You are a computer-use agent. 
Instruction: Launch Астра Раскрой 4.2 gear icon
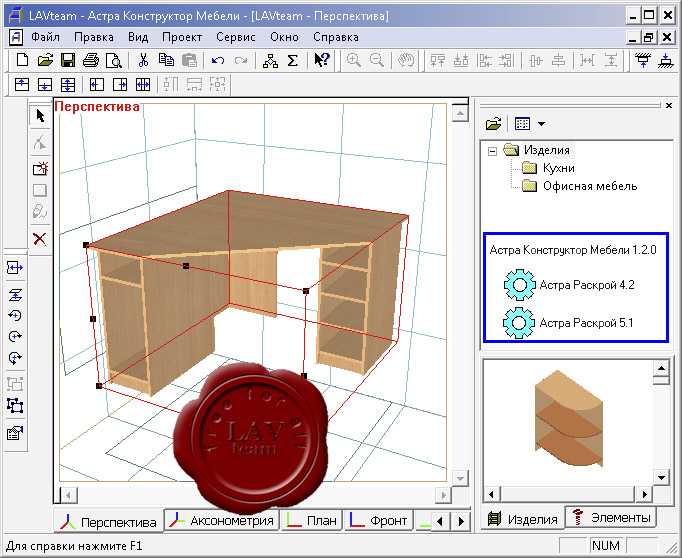tap(519, 285)
